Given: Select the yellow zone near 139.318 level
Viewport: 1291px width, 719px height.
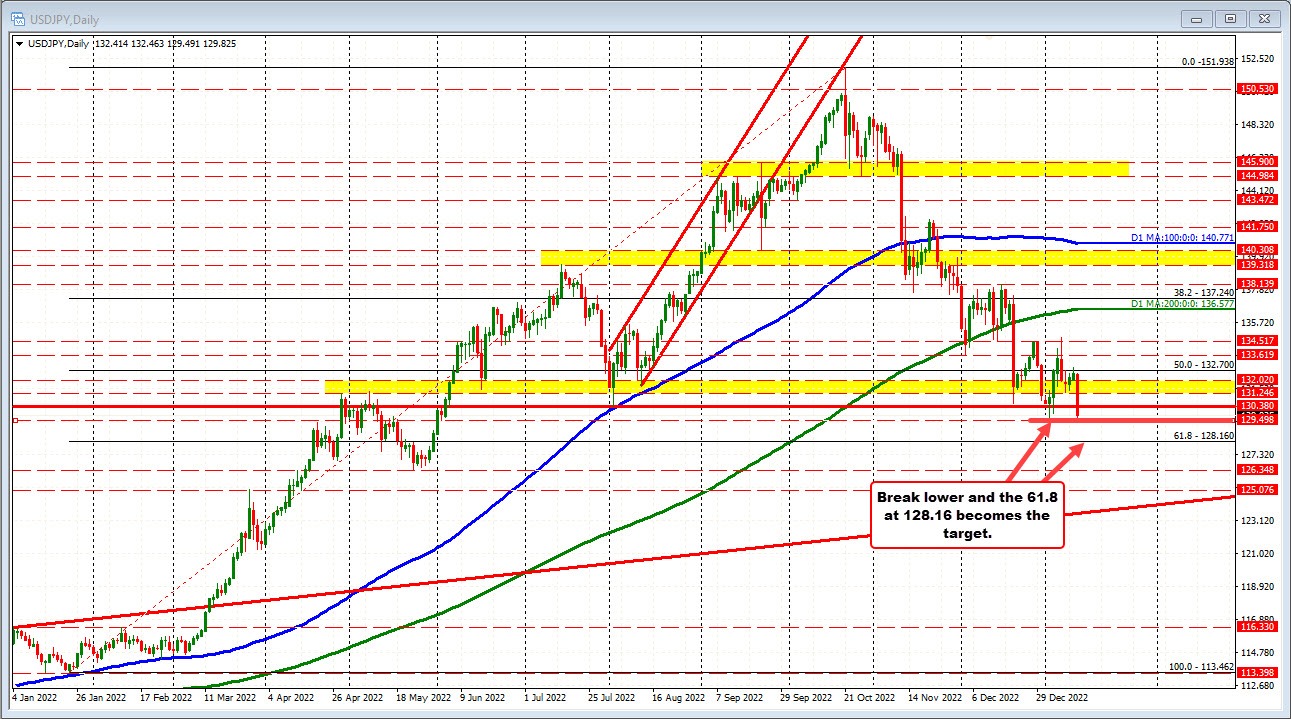Looking at the screenshot, I should pos(887,258).
